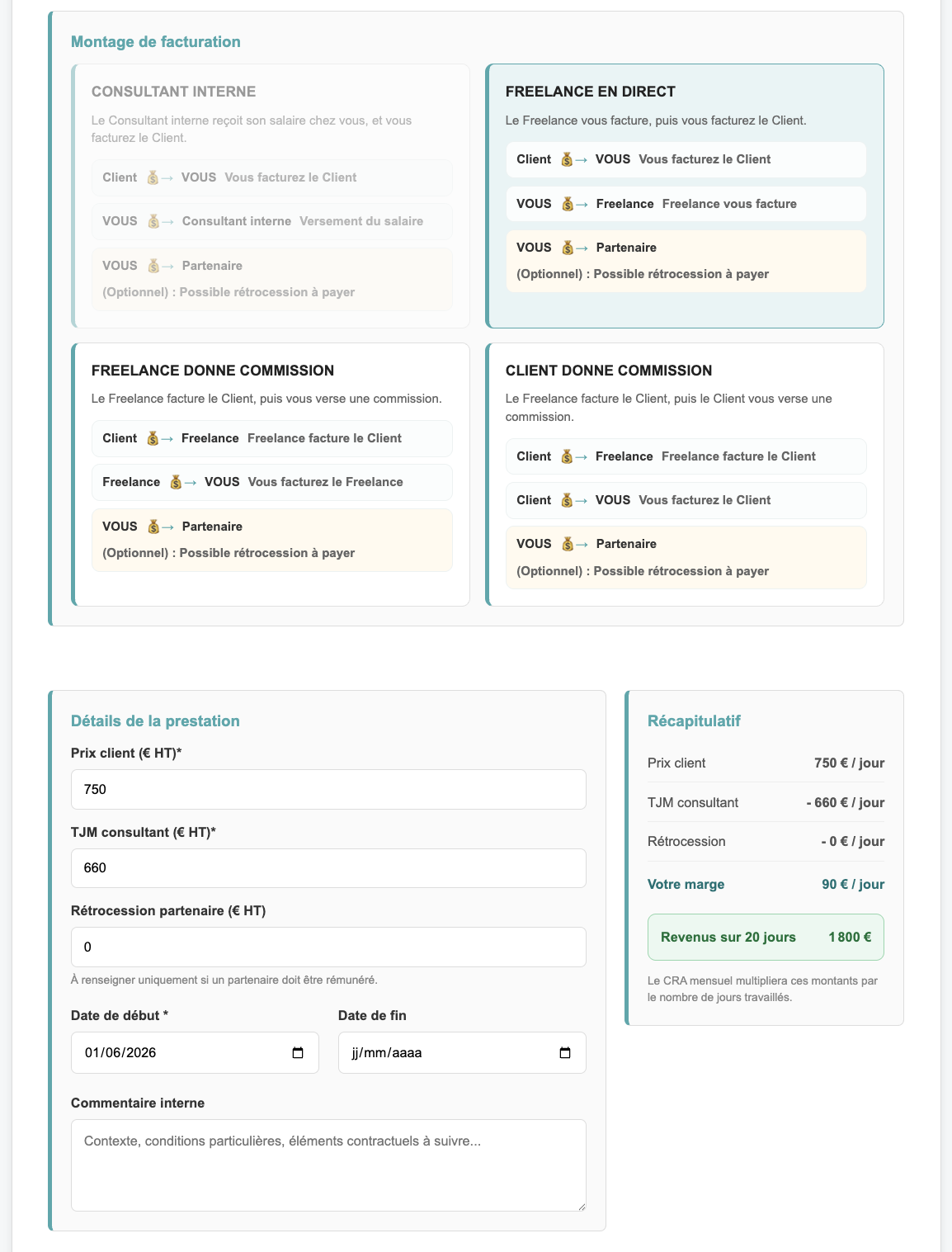Image resolution: width=952 pixels, height=1252 pixels.
Task: Click the Date de début field 01/06/2026
Action: (x=195, y=1053)
